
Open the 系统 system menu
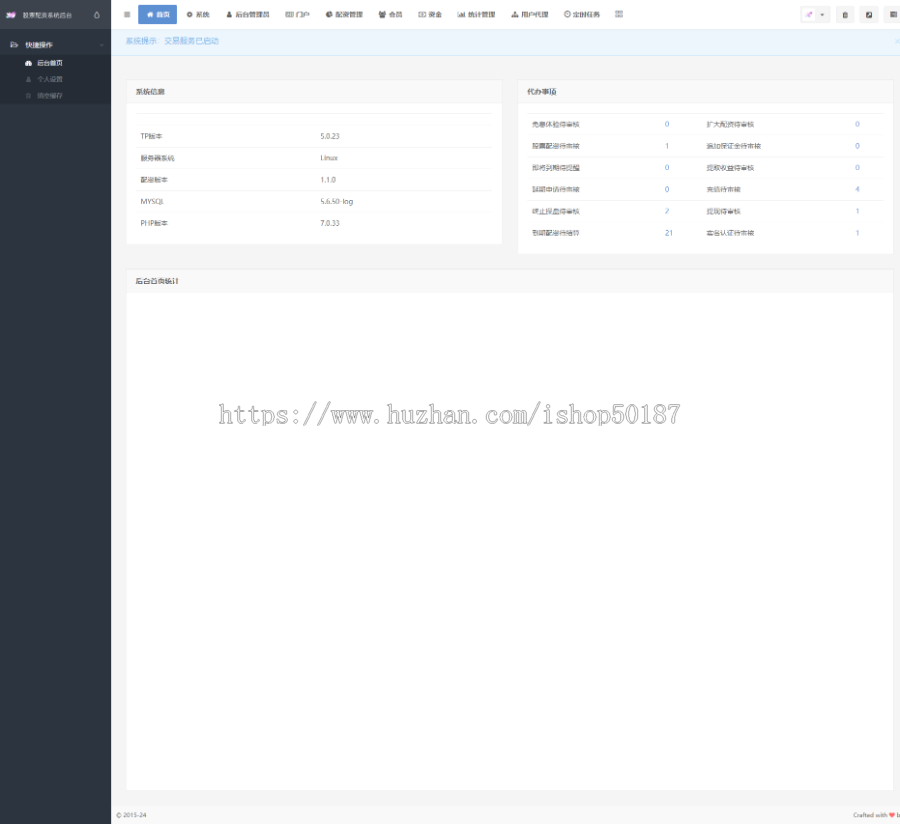tap(198, 14)
